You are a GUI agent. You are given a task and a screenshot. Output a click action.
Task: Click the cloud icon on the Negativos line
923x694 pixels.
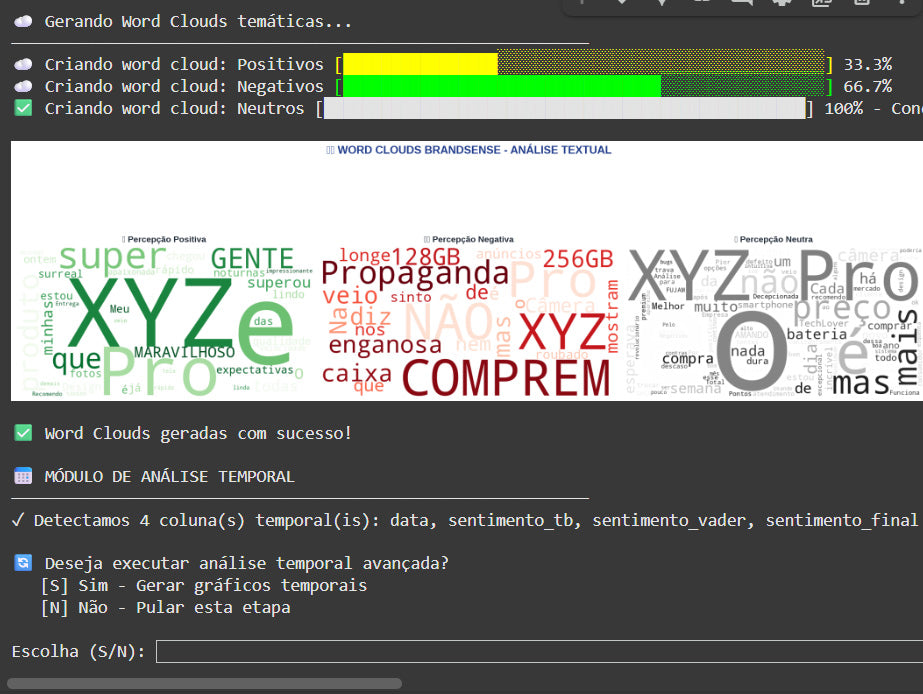[x=23, y=86]
